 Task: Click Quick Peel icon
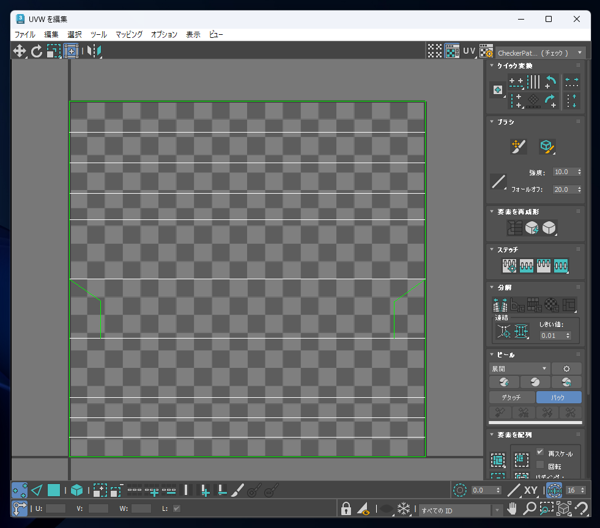coord(504,382)
